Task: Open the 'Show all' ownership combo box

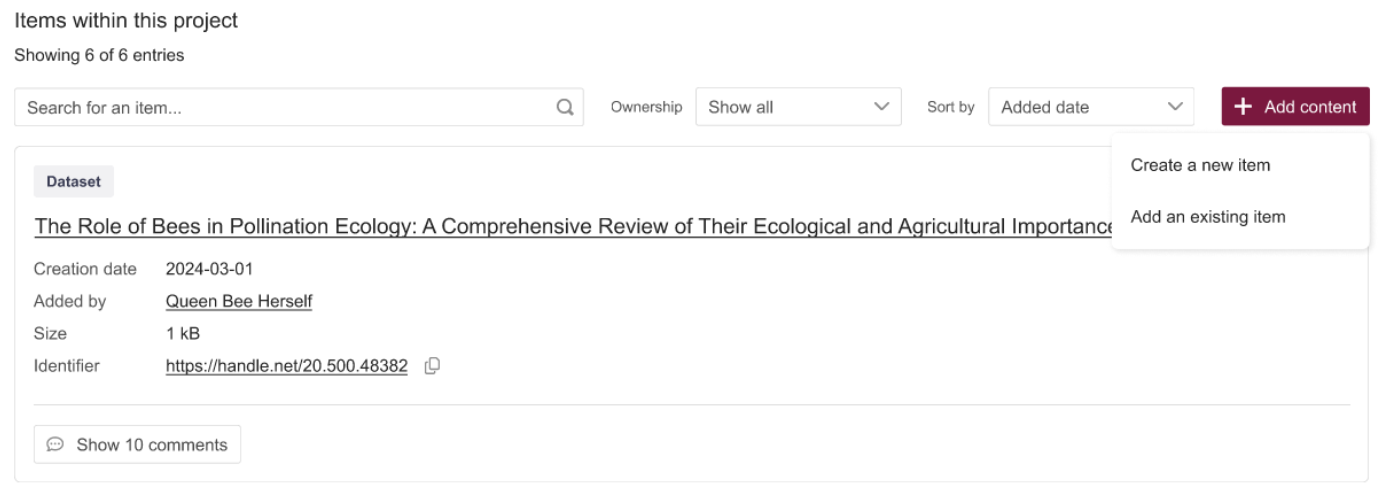Action: coord(797,107)
